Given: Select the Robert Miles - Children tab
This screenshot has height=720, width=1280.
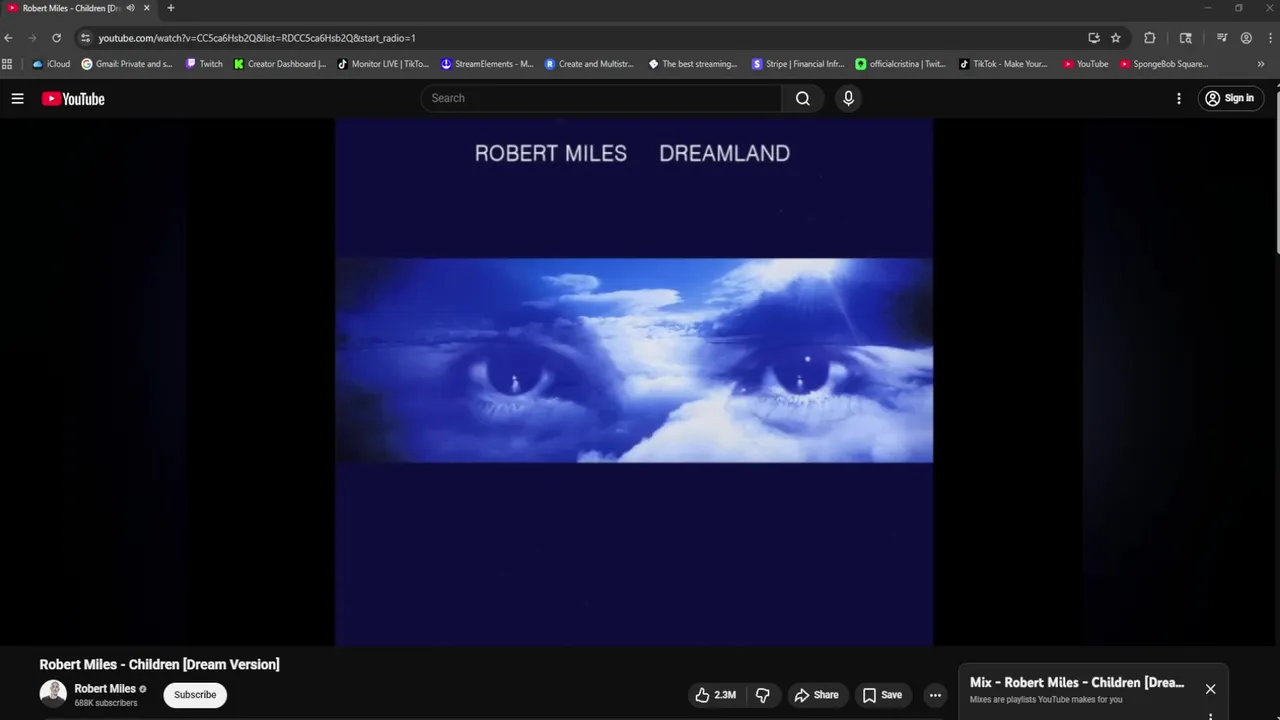Looking at the screenshot, I should click(x=71, y=8).
